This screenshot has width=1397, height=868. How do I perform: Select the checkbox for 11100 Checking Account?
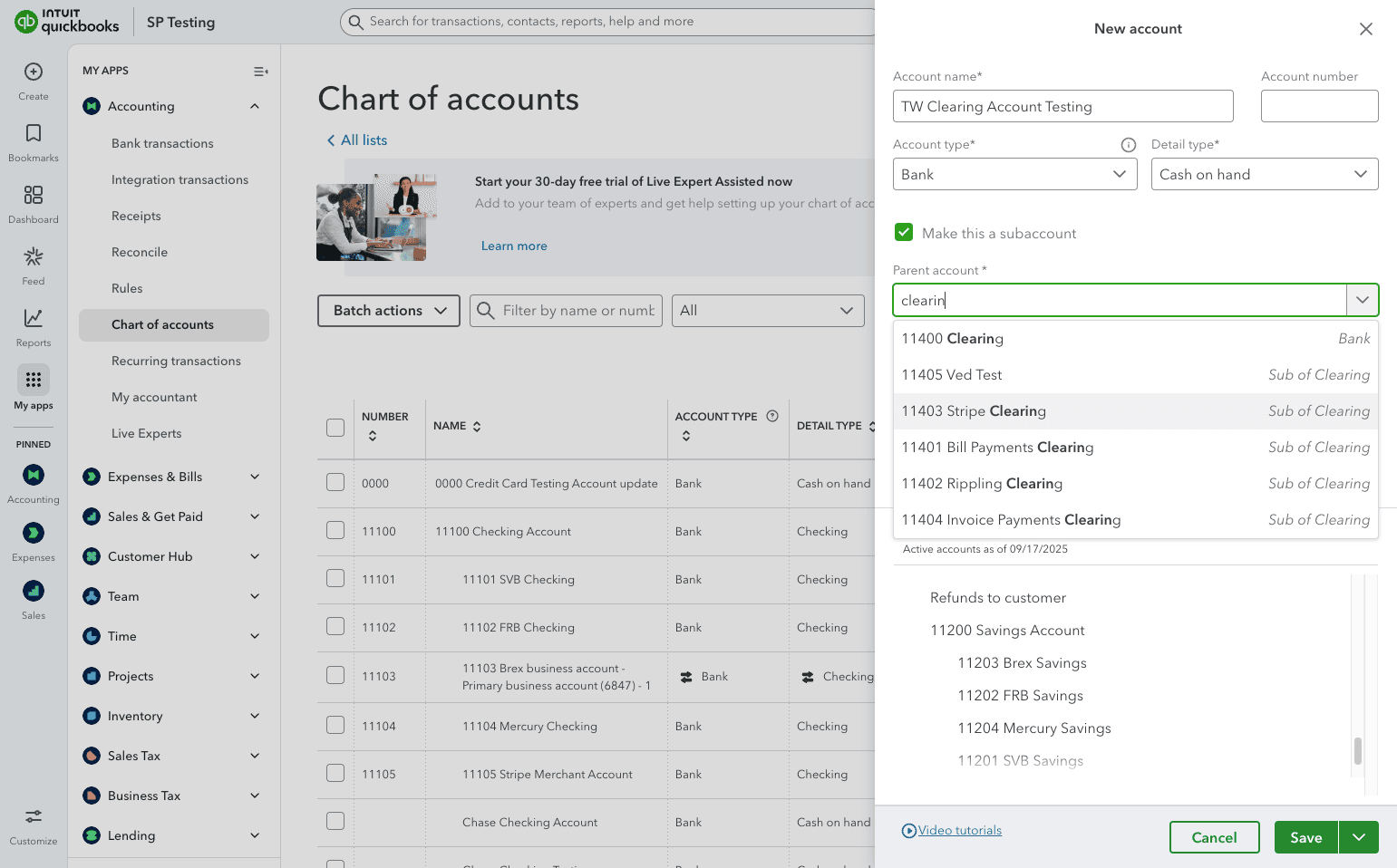click(x=335, y=531)
